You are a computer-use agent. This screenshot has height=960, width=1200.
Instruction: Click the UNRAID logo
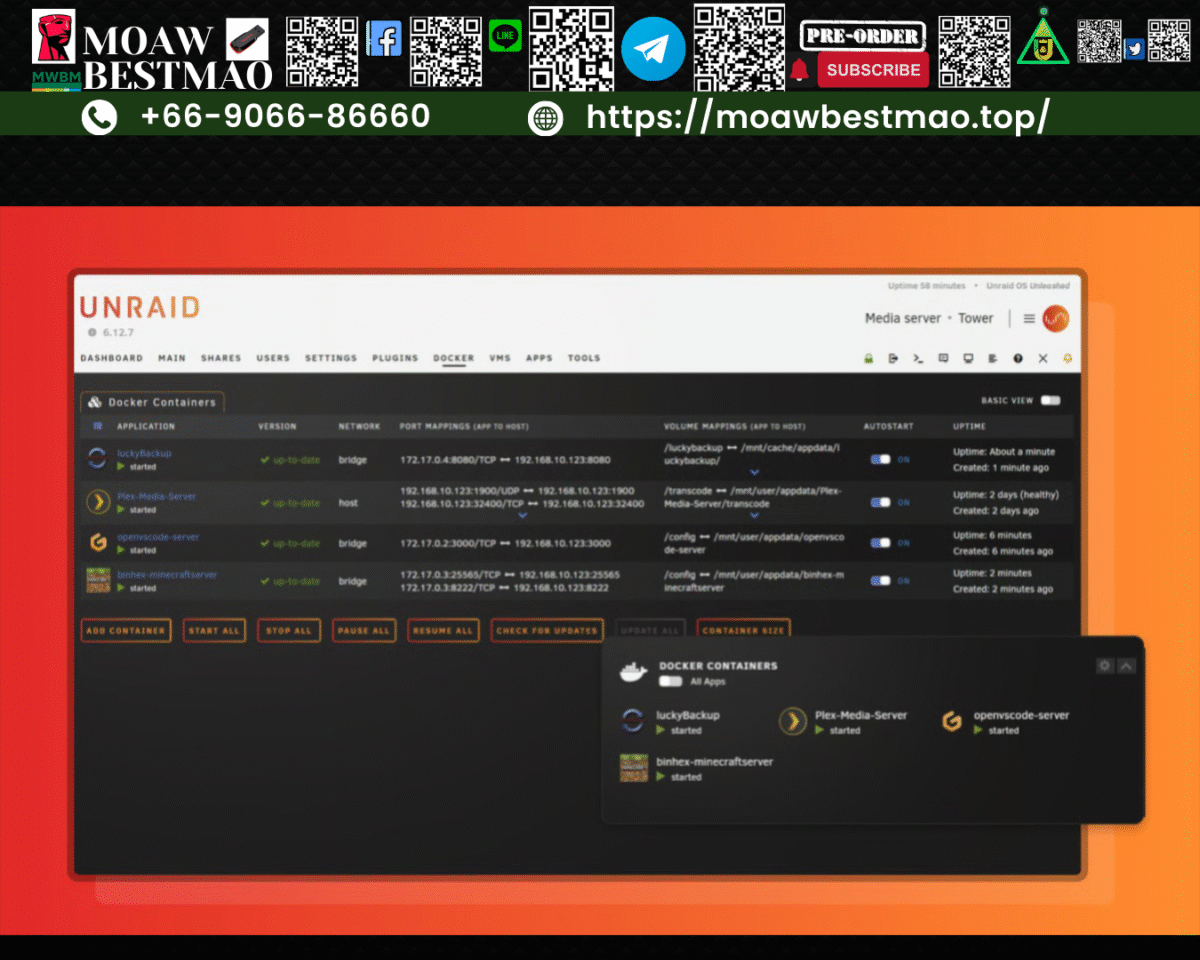139,308
